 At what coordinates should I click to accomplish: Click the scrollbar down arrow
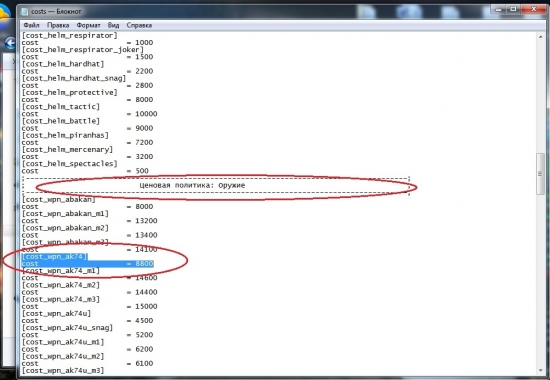(540, 371)
